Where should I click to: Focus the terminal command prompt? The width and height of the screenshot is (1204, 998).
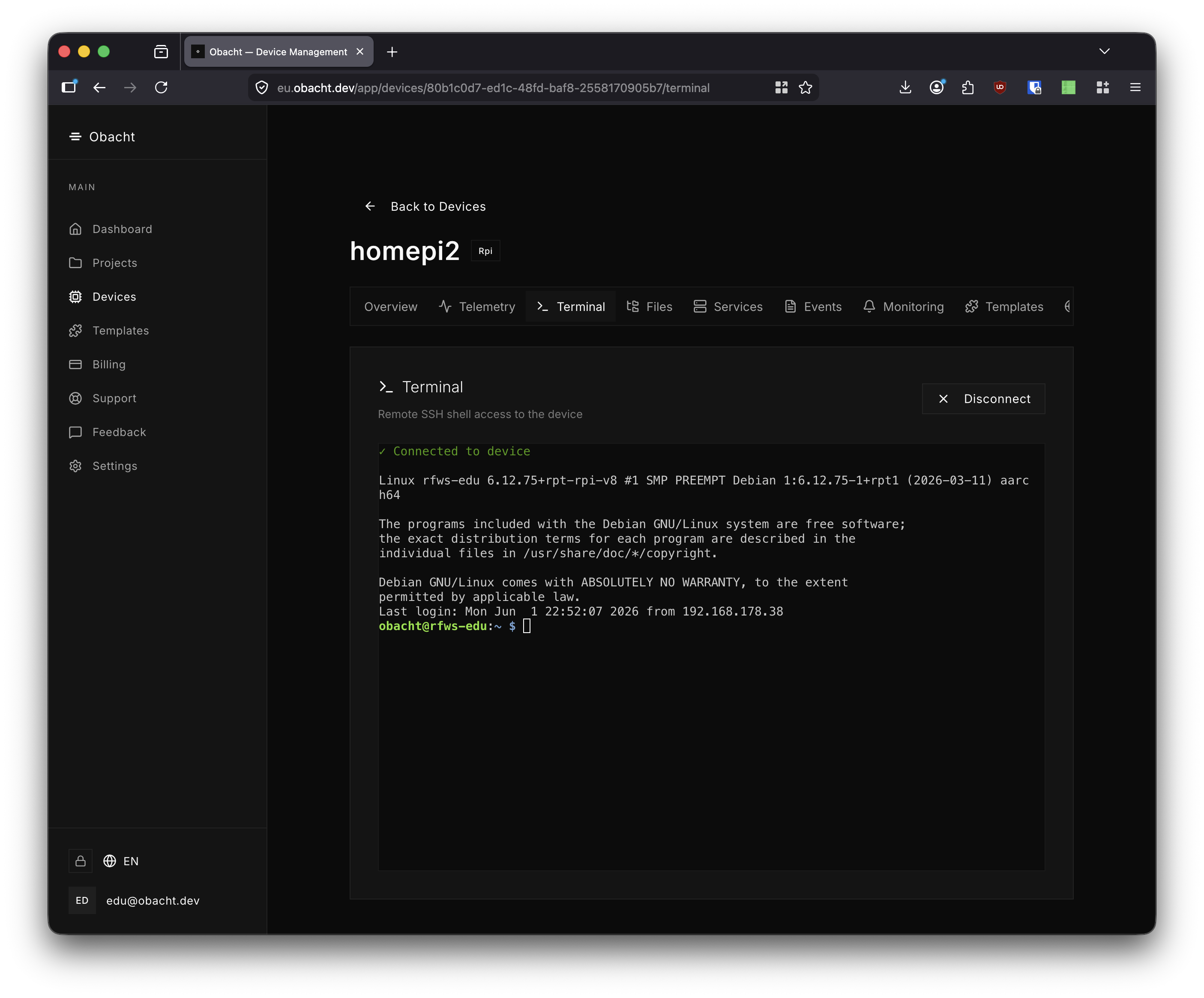coord(527,626)
